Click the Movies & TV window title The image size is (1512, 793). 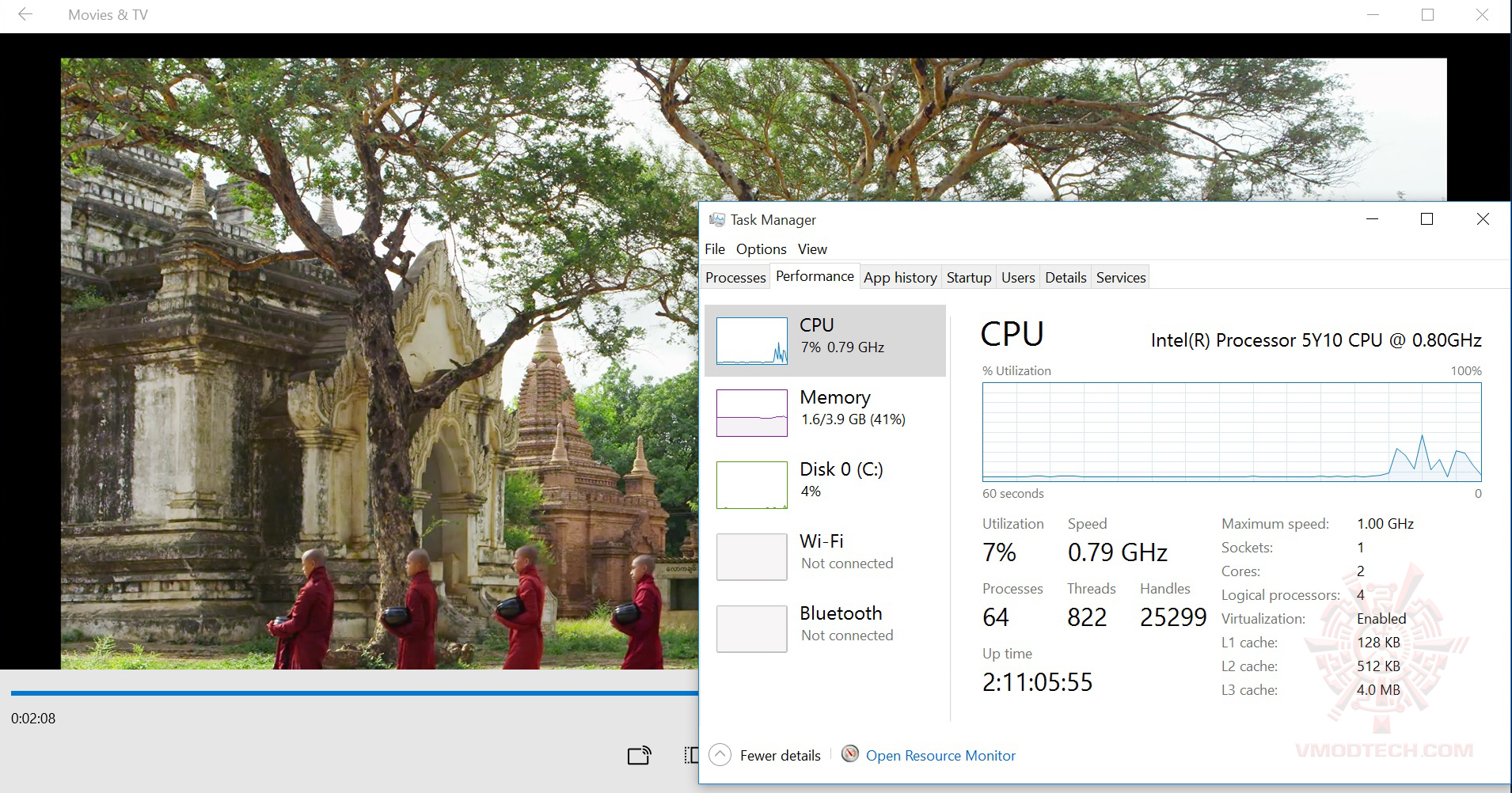click(108, 15)
